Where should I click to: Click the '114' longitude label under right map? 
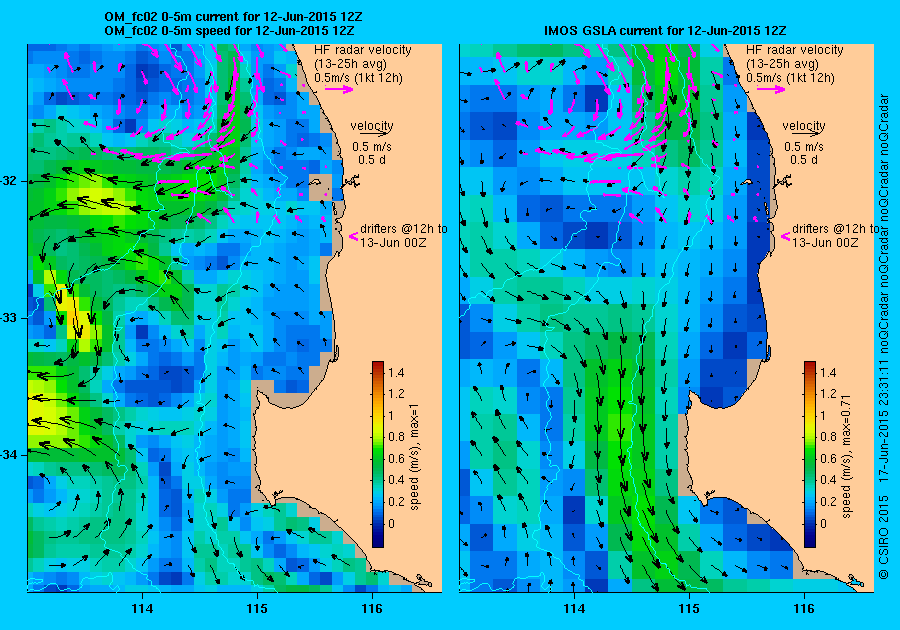575,608
